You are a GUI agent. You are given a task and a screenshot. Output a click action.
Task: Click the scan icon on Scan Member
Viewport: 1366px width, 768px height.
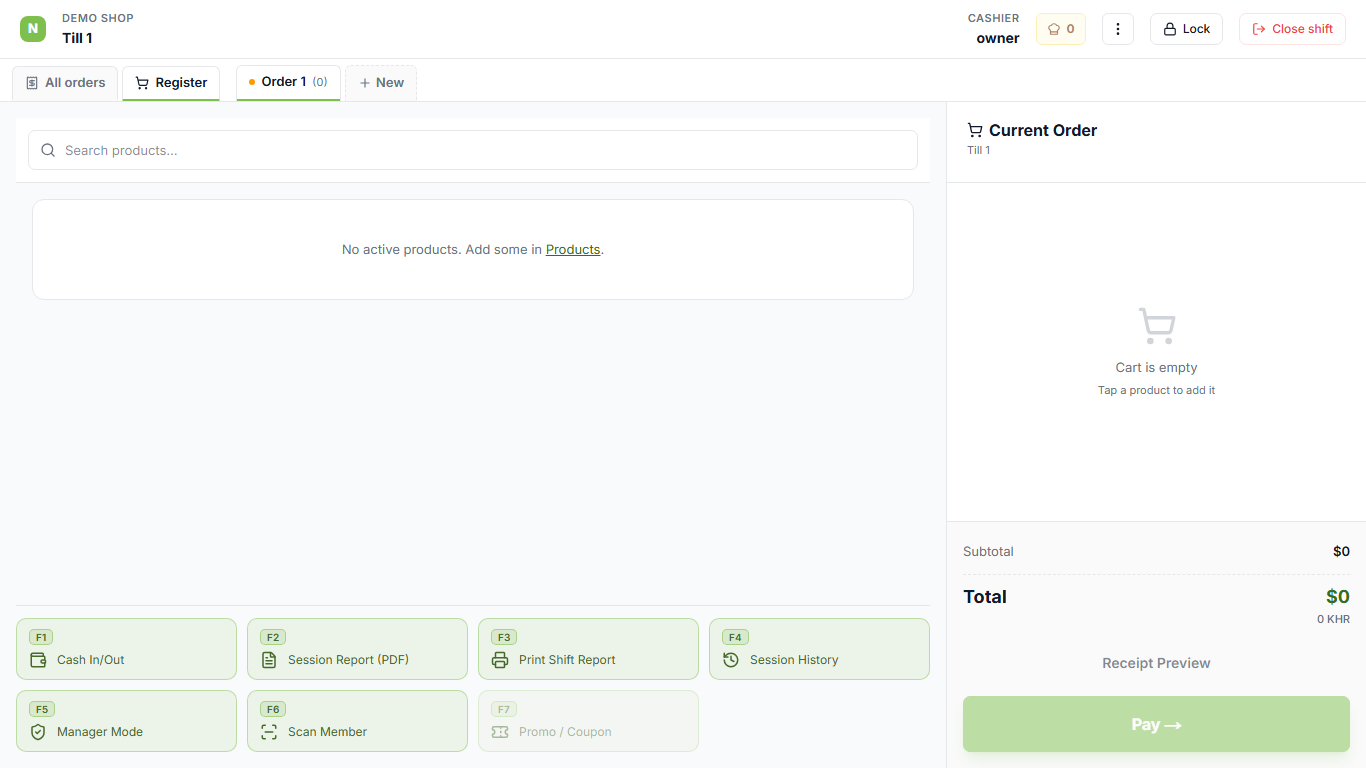269,732
